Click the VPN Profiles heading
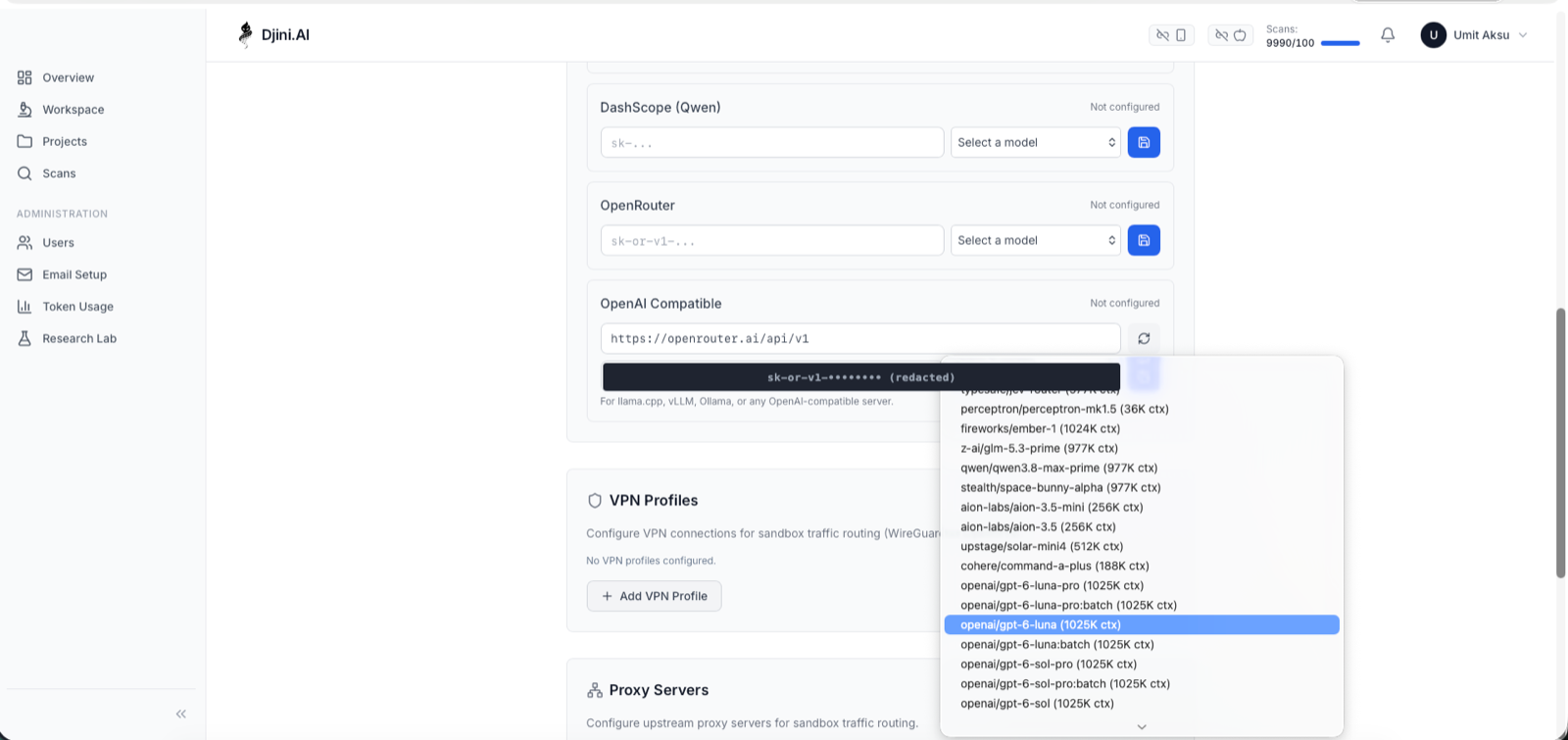The height and width of the screenshot is (740, 1568). 654,500
